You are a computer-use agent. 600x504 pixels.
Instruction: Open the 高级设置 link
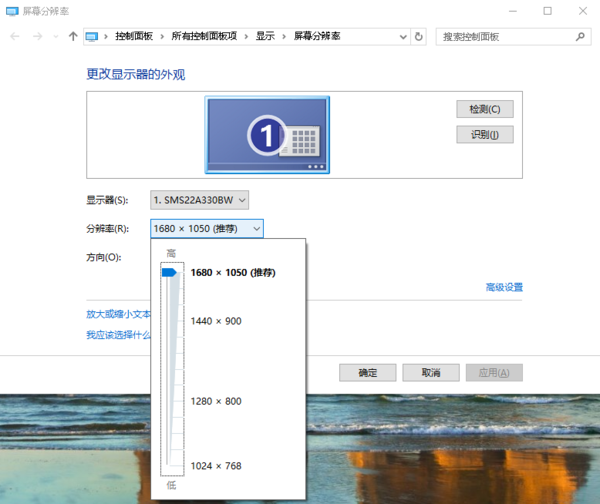pyautogui.click(x=504, y=287)
